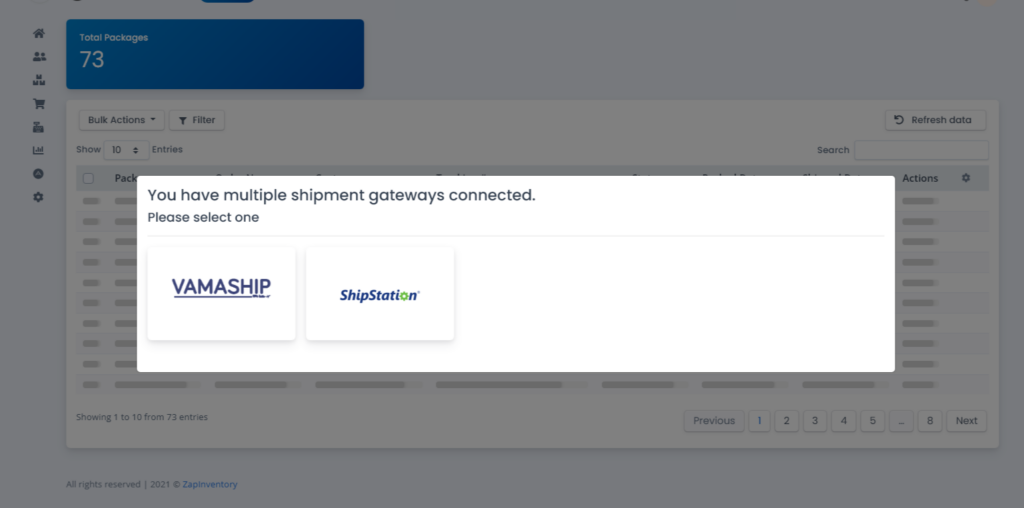Go to page 2 of results
The height and width of the screenshot is (508, 1024).
[x=786, y=421]
